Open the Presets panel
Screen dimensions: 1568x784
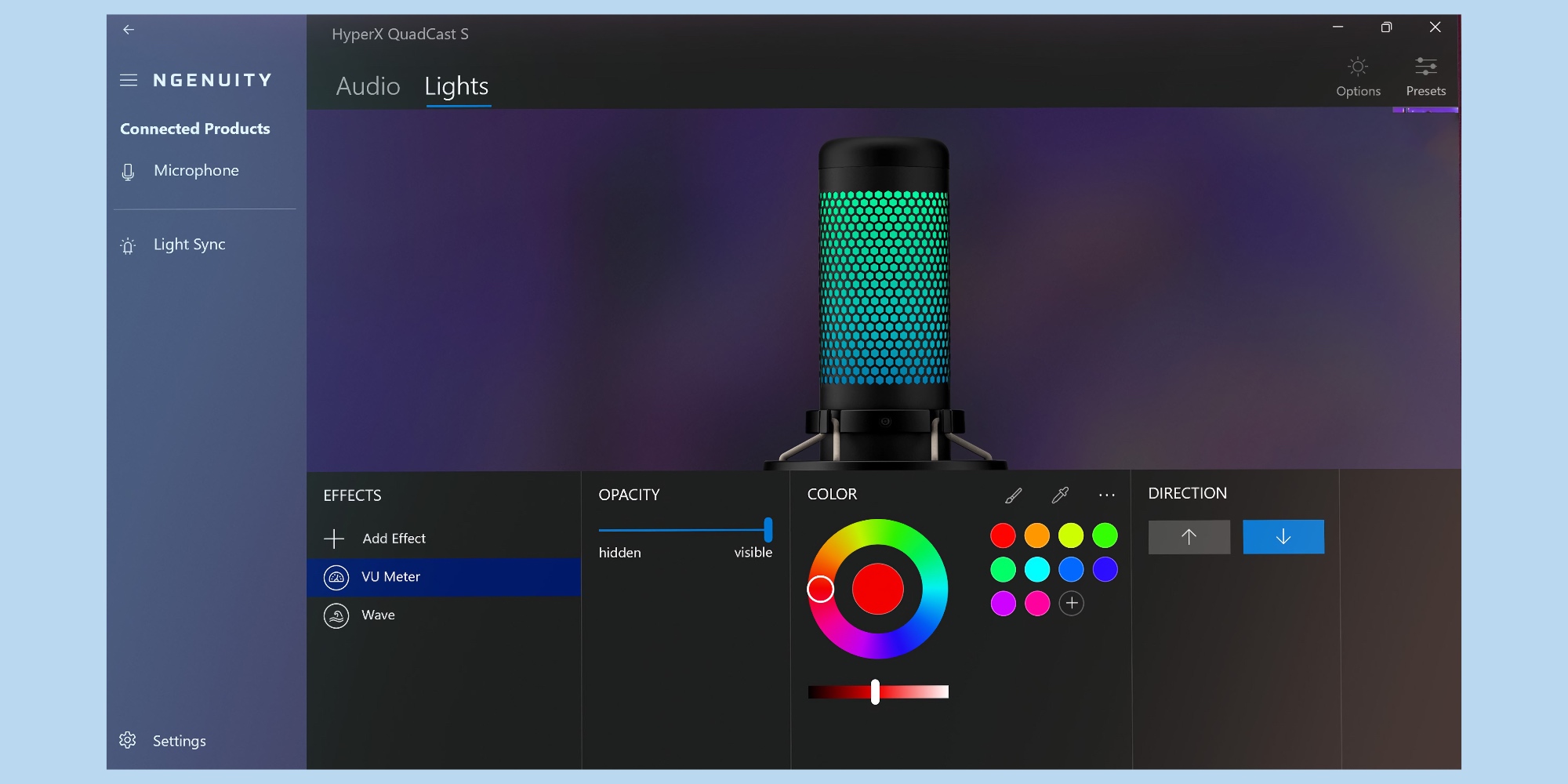[1425, 77]
